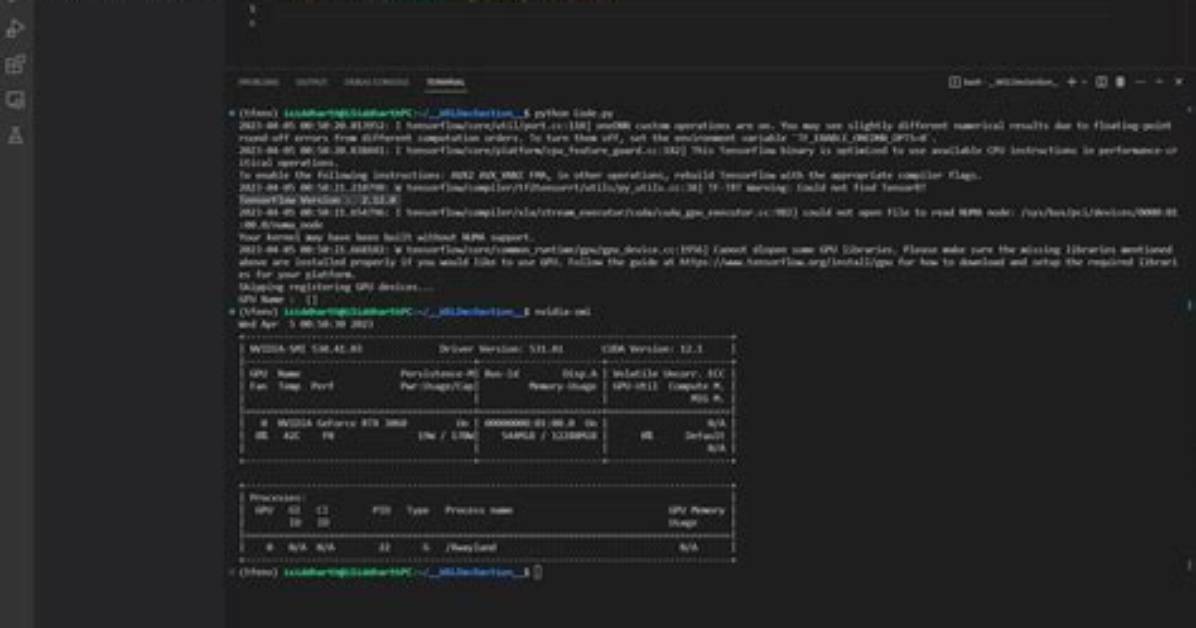Screen dimensions: 1196x628
Task: Switch to the Output panel tab
Action: coord(311,82)
